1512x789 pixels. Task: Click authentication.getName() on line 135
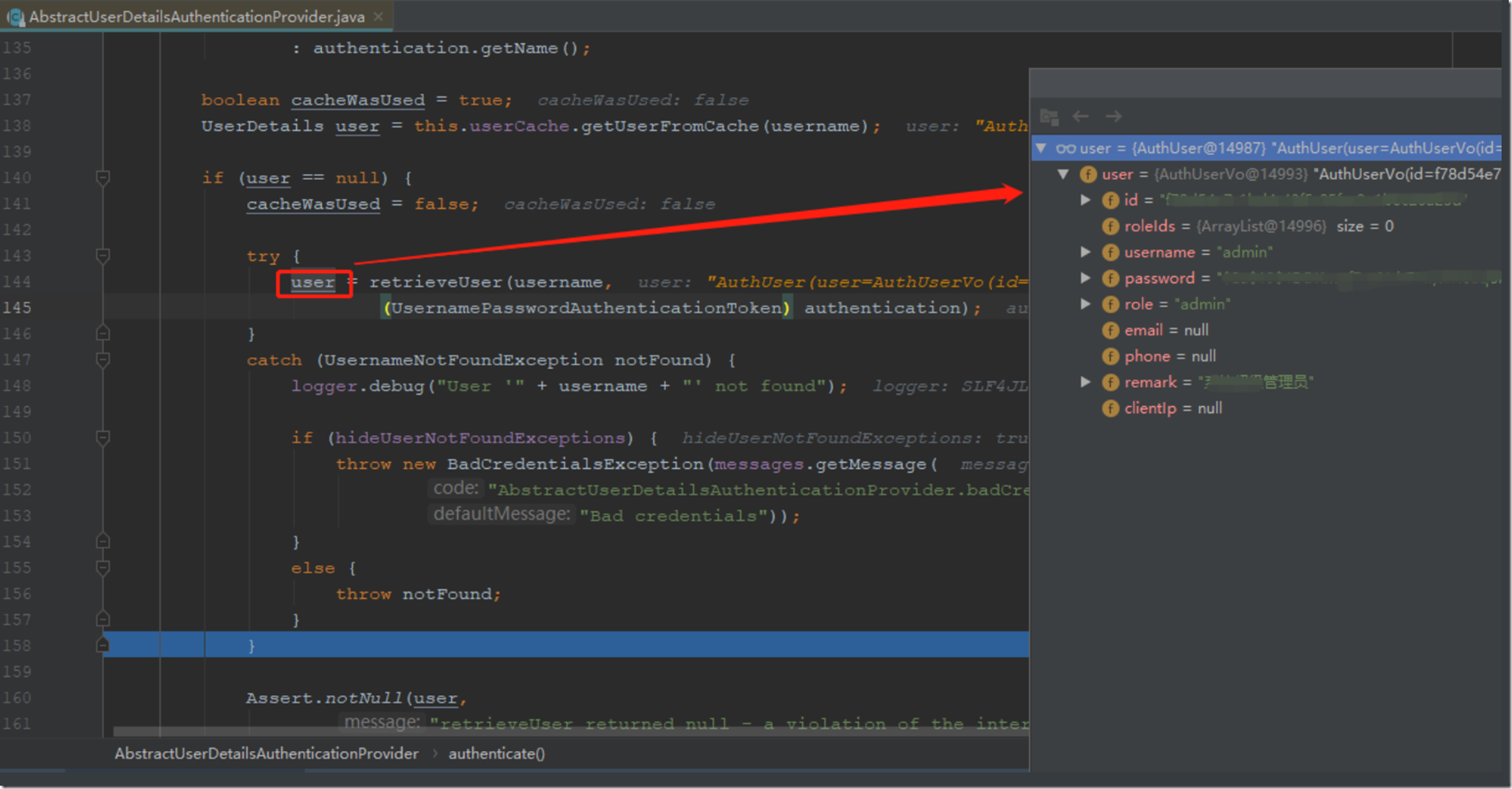tap(446, 48)
